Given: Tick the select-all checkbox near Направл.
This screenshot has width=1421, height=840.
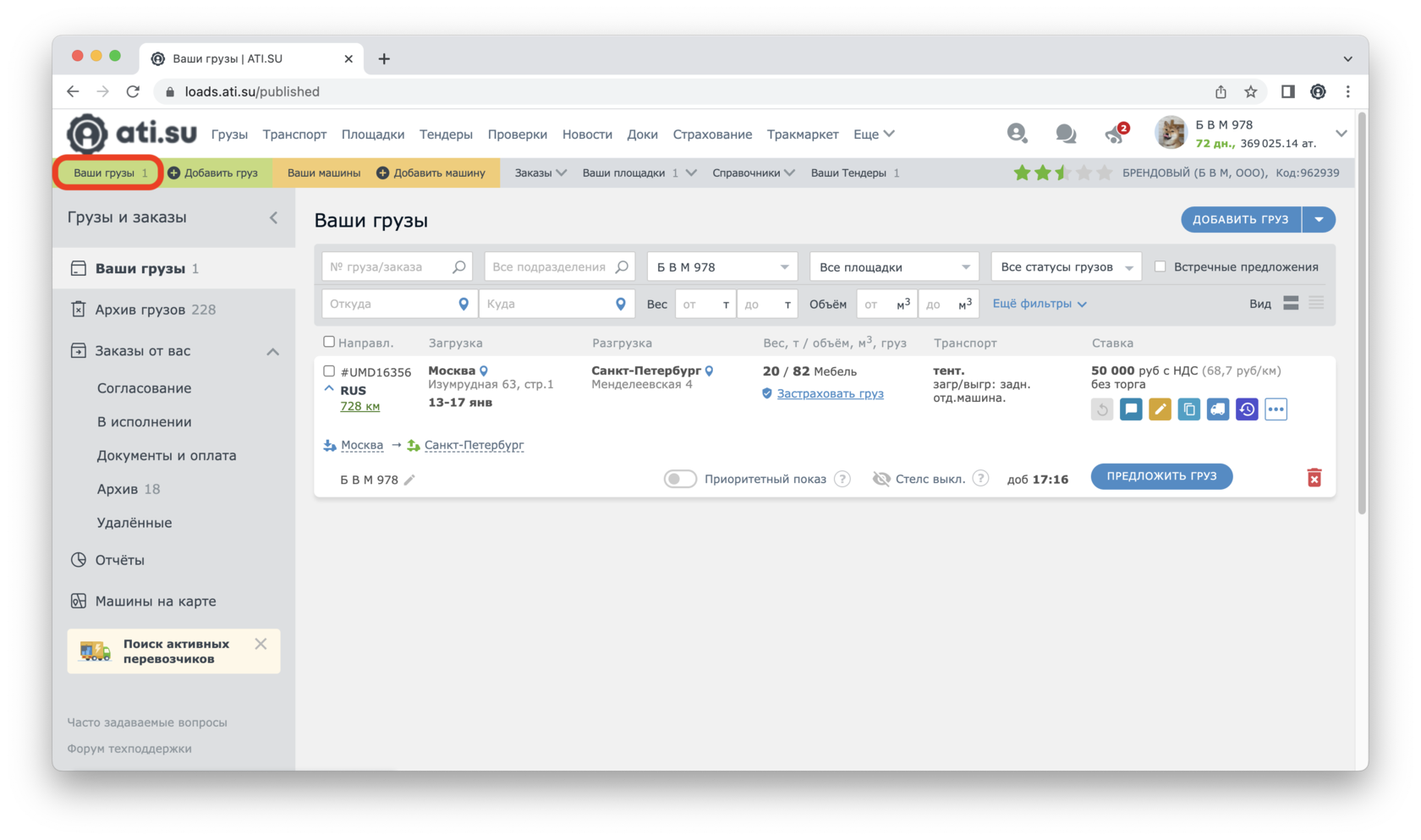Looking at the screenshot, I should click(x=329, y=342).
